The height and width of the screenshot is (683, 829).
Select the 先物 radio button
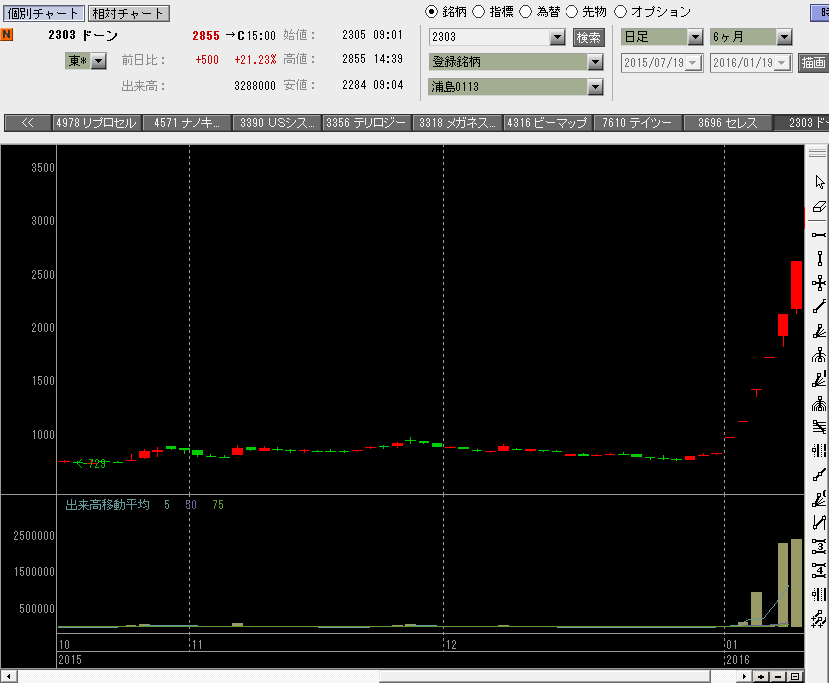coord(572,12)
